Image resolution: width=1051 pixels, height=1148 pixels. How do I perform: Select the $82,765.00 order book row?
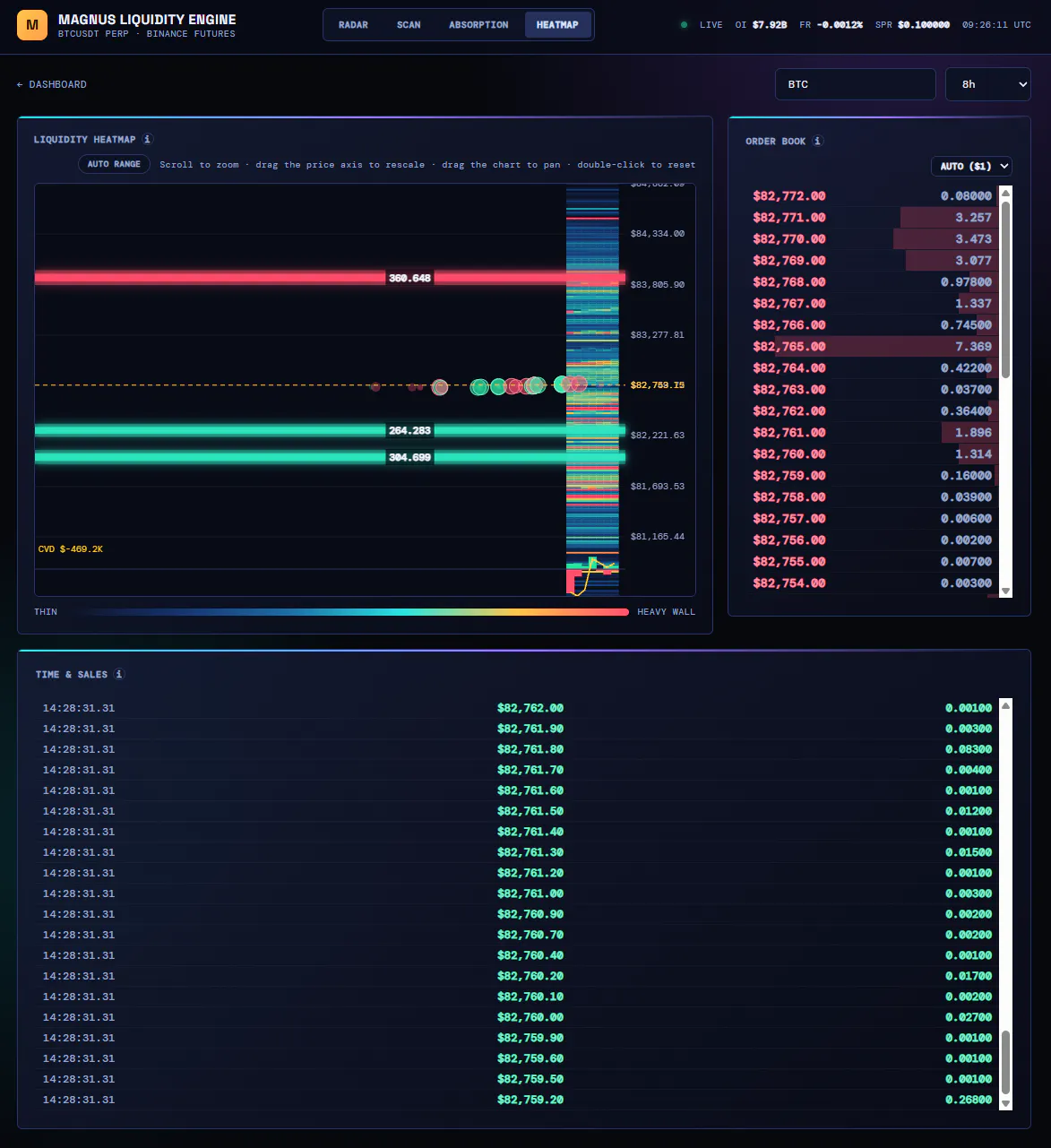[x=872, y=346]
